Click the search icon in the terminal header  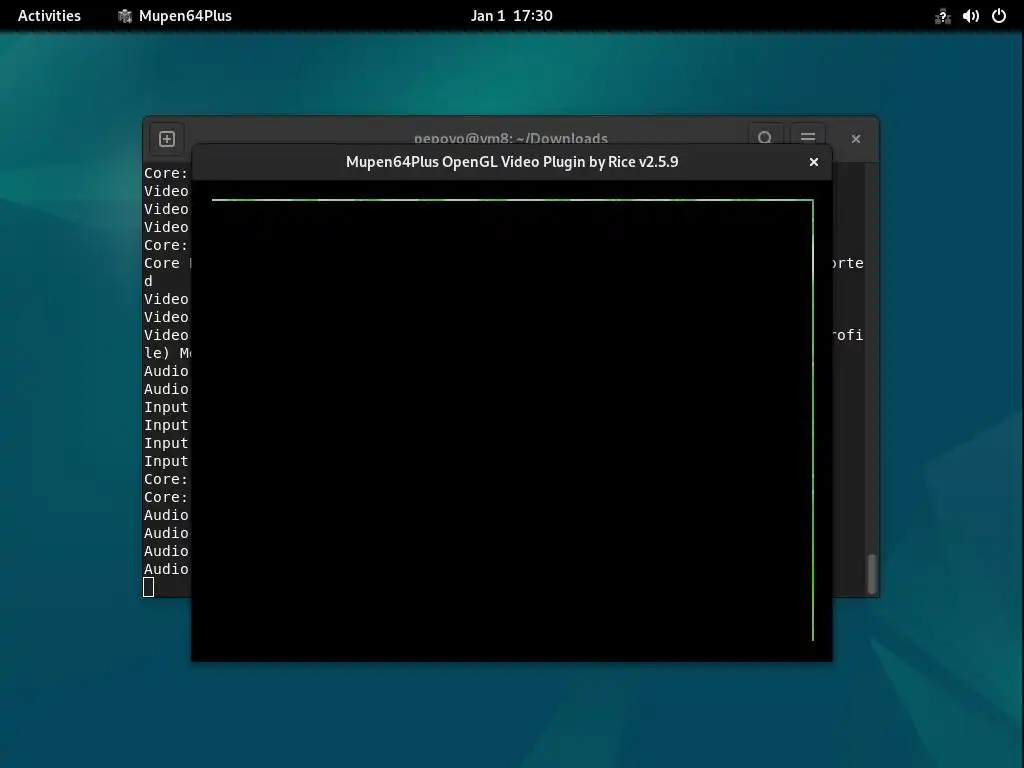click(x=765, y=137)
